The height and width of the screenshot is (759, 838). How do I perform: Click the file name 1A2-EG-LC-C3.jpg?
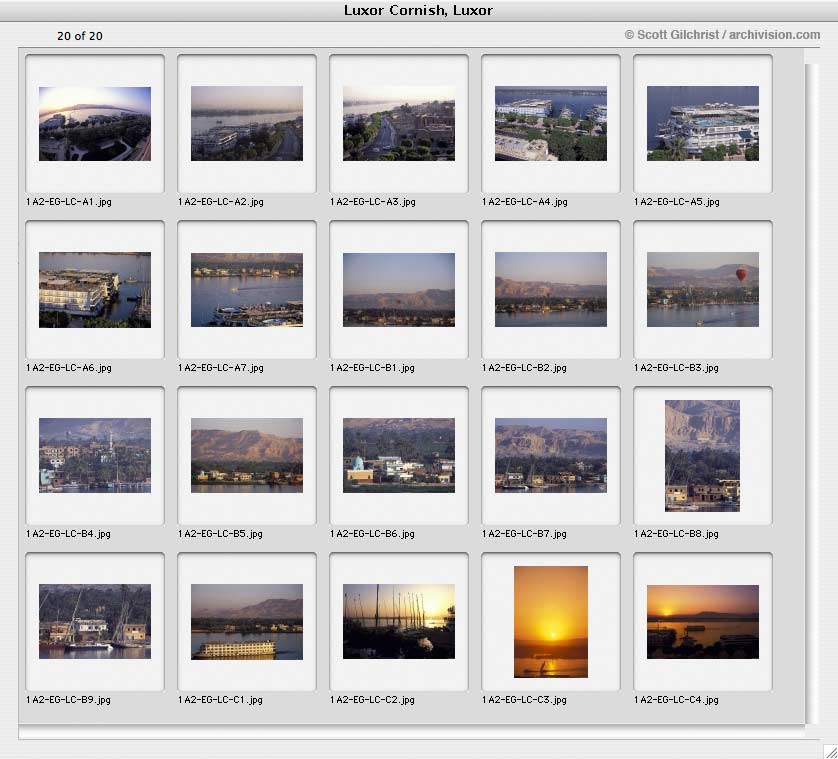point(524,700)
